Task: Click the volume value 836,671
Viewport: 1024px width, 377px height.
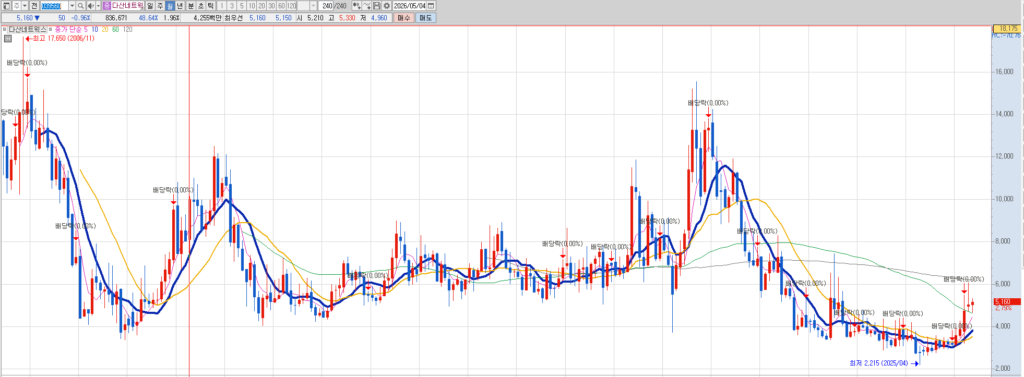Action: pos(116,18)
